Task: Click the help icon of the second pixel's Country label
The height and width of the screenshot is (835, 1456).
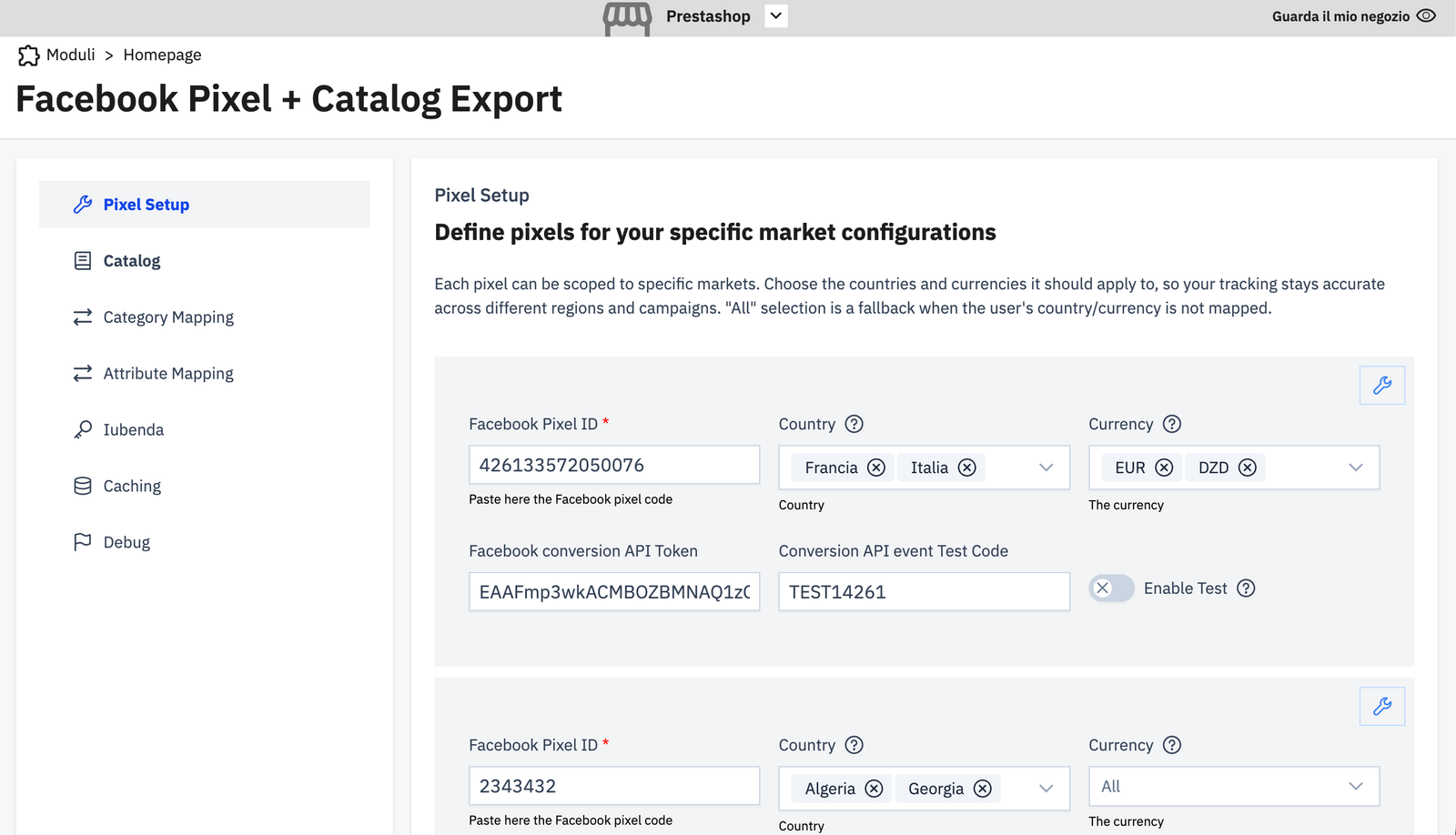Action: [x=854, y=745]
